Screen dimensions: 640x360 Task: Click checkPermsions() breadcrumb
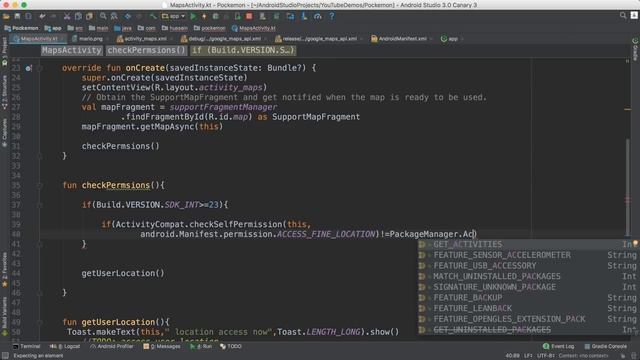146,50
